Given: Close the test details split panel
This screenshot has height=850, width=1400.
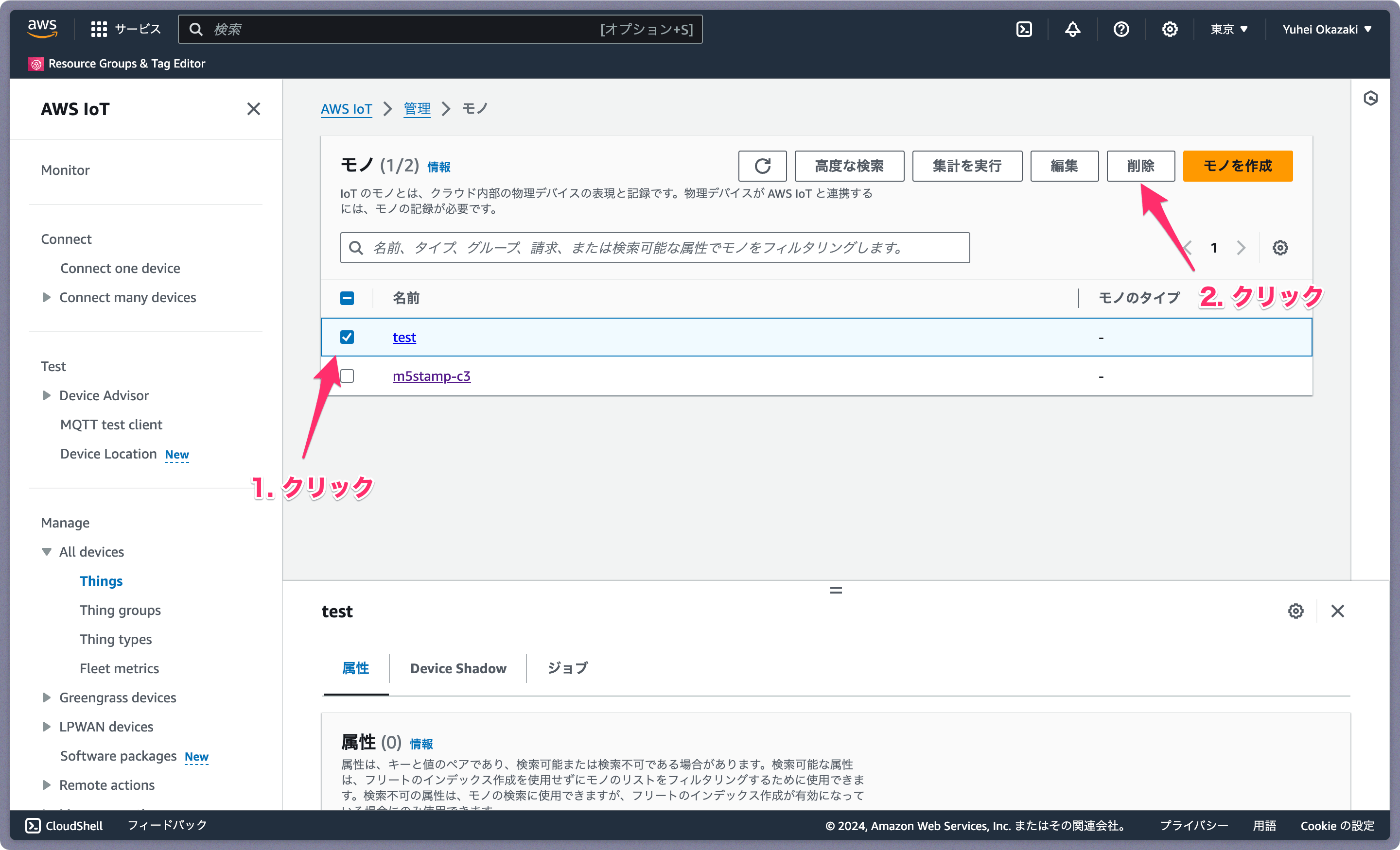Looking at the screenshot, I should pos(1338,611).
